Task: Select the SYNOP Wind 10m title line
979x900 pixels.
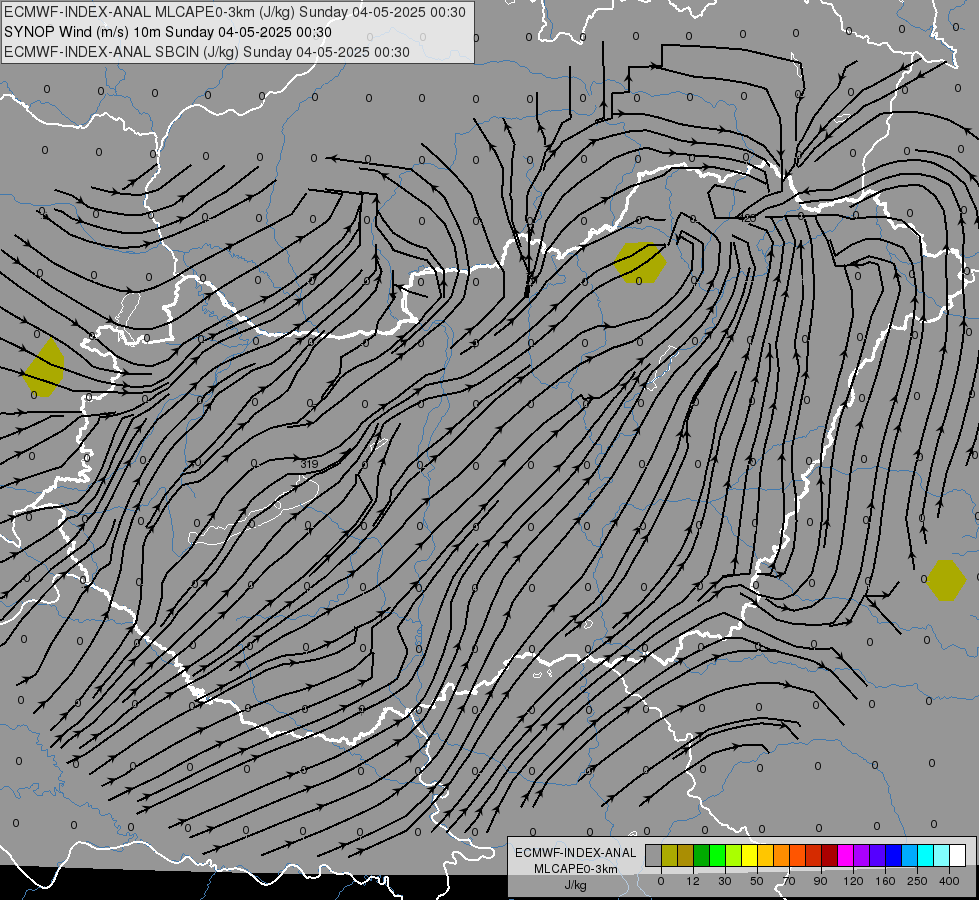Action: click(168, 32)
